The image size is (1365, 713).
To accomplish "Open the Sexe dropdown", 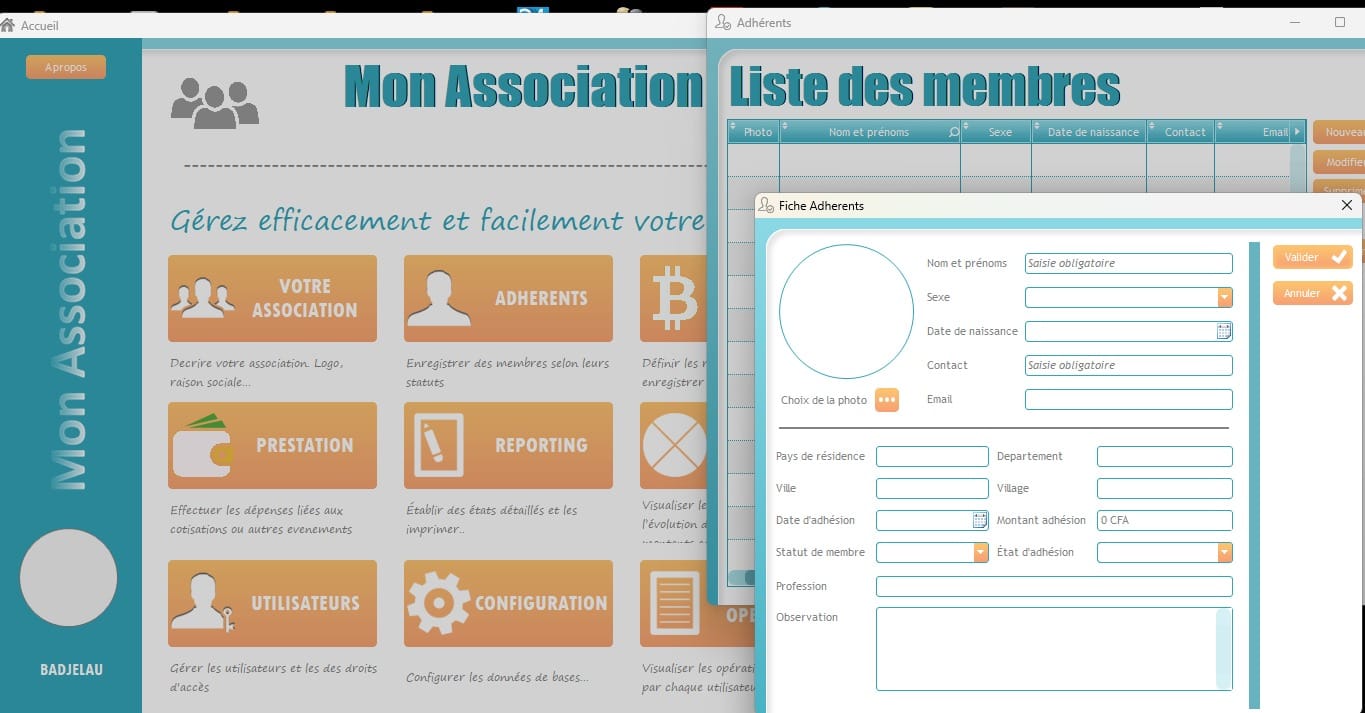I will pos(1225,297).
